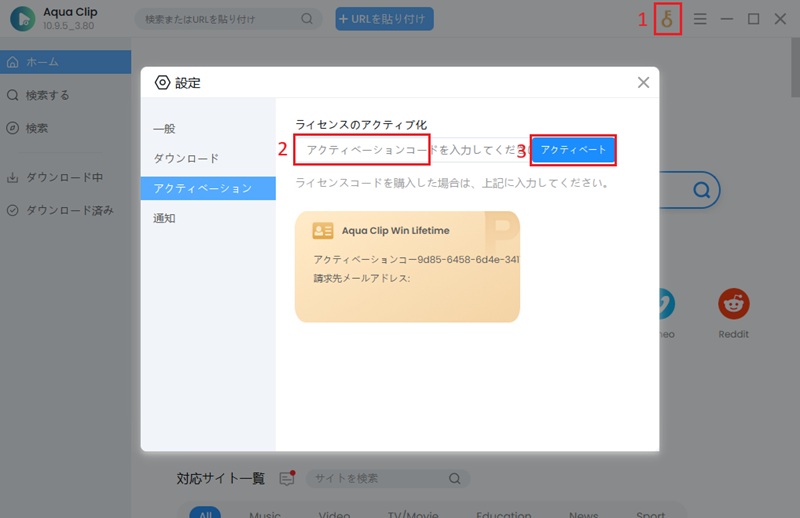Maximize the Aqua Clip window
The image size is (800, 518).
[x=754, y=19]
